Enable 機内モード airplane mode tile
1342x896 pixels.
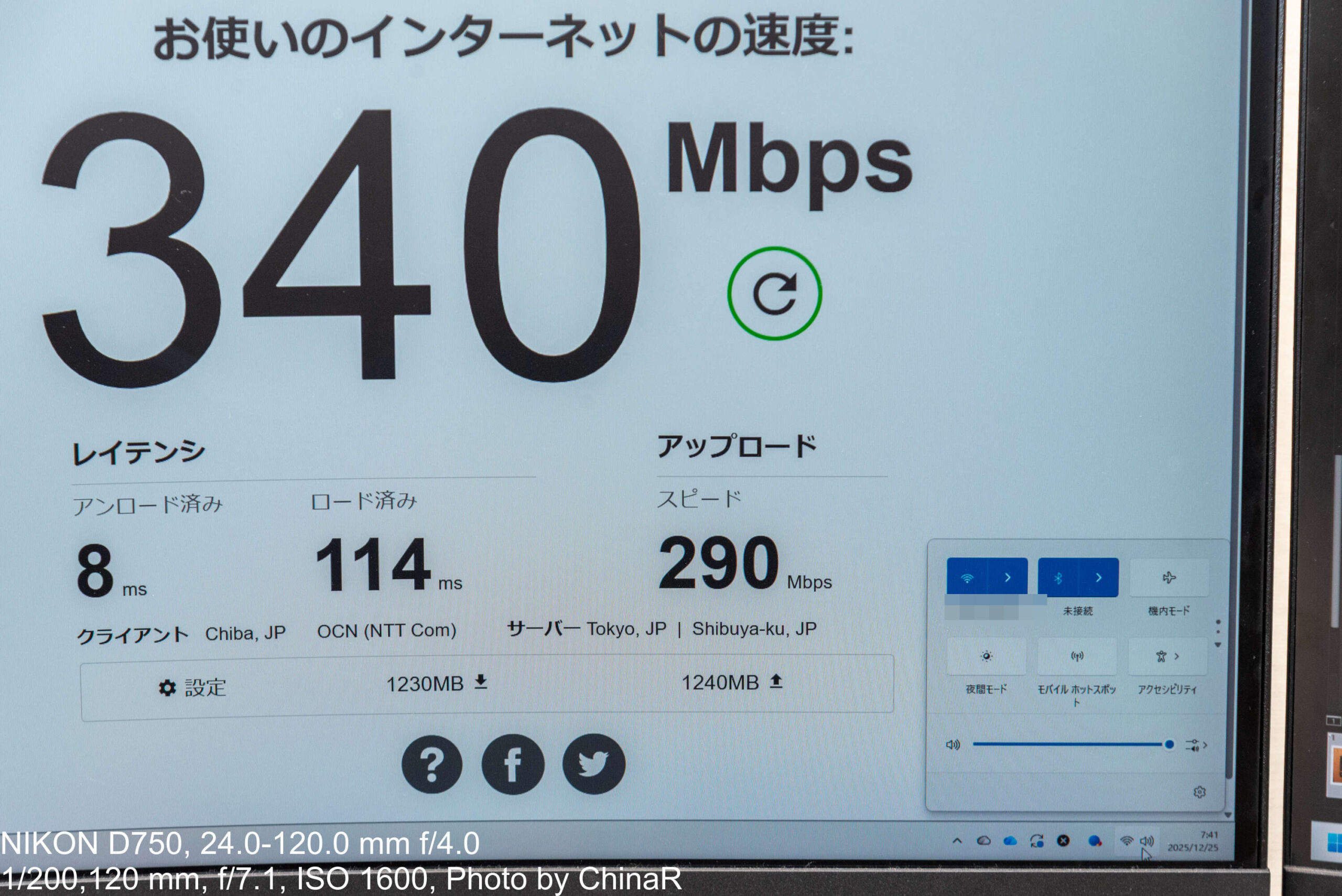click(x=1169, y=578)
